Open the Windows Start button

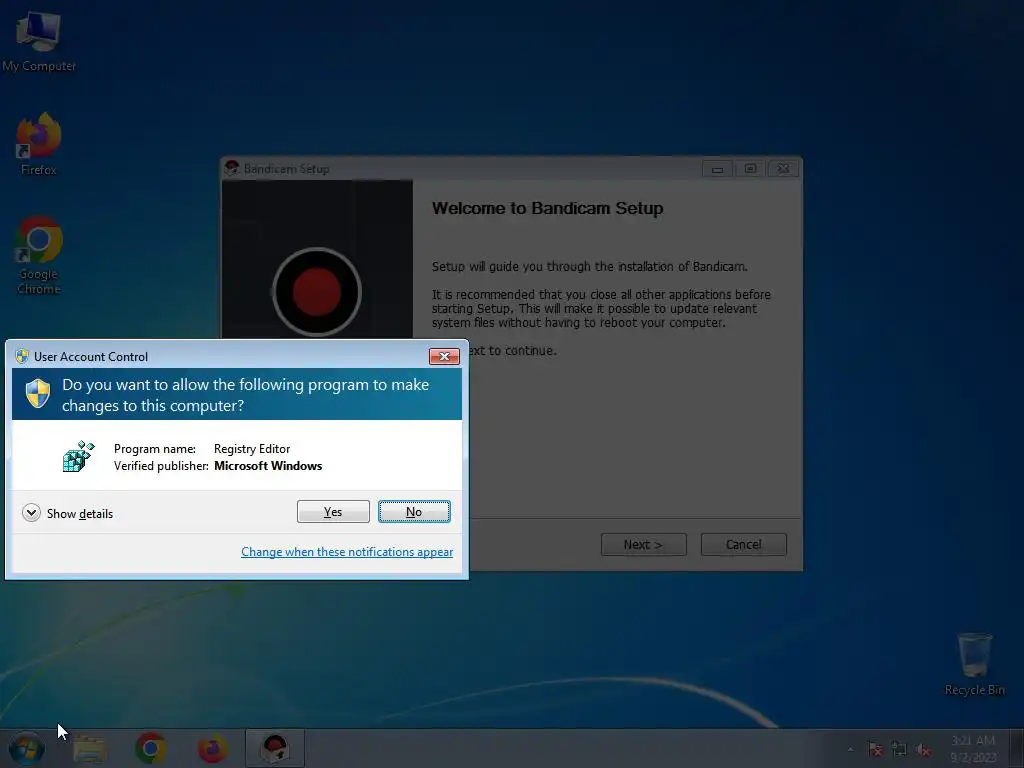point(27,748)
